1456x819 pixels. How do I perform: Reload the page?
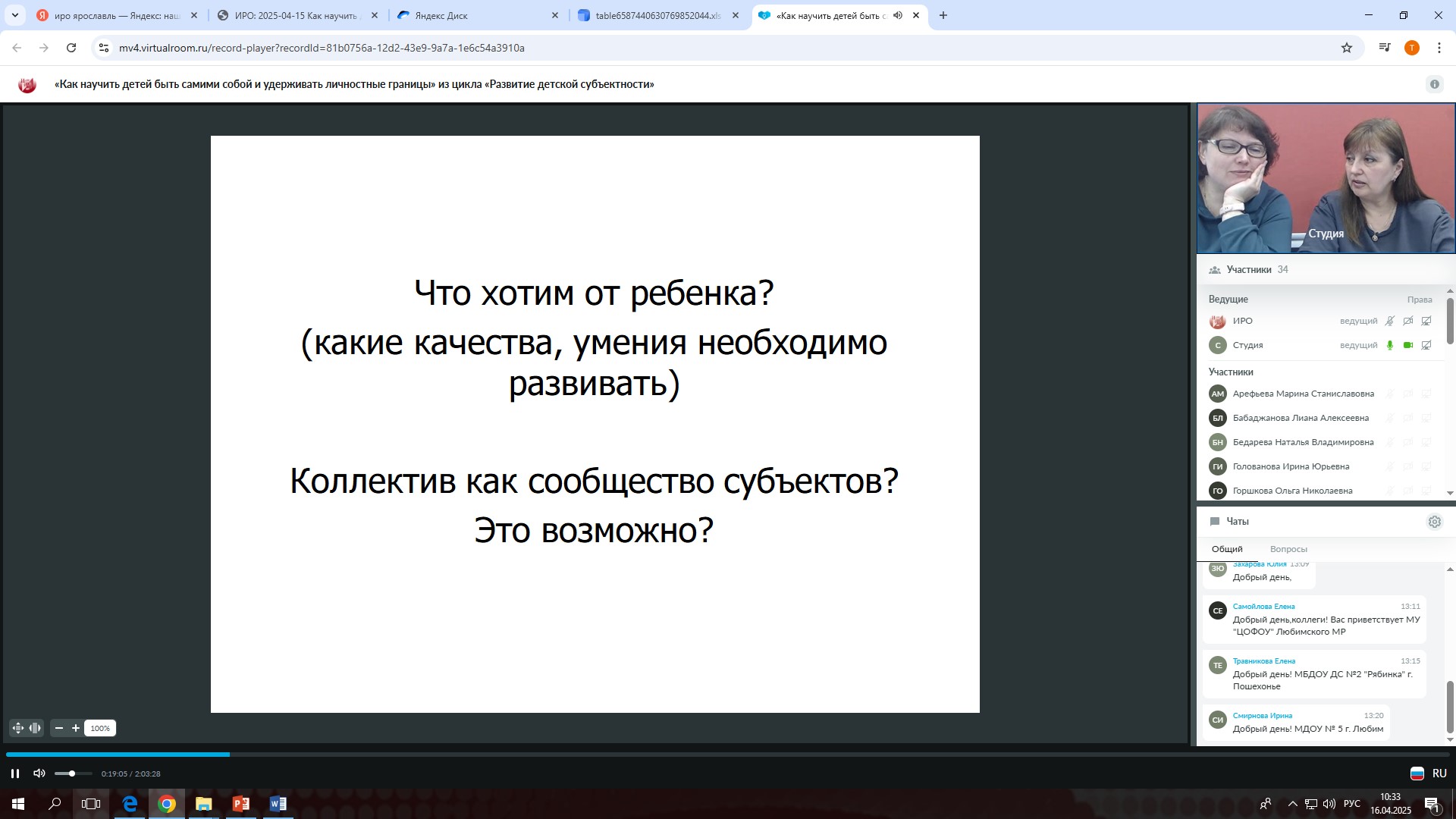click(x=71, y=48)
